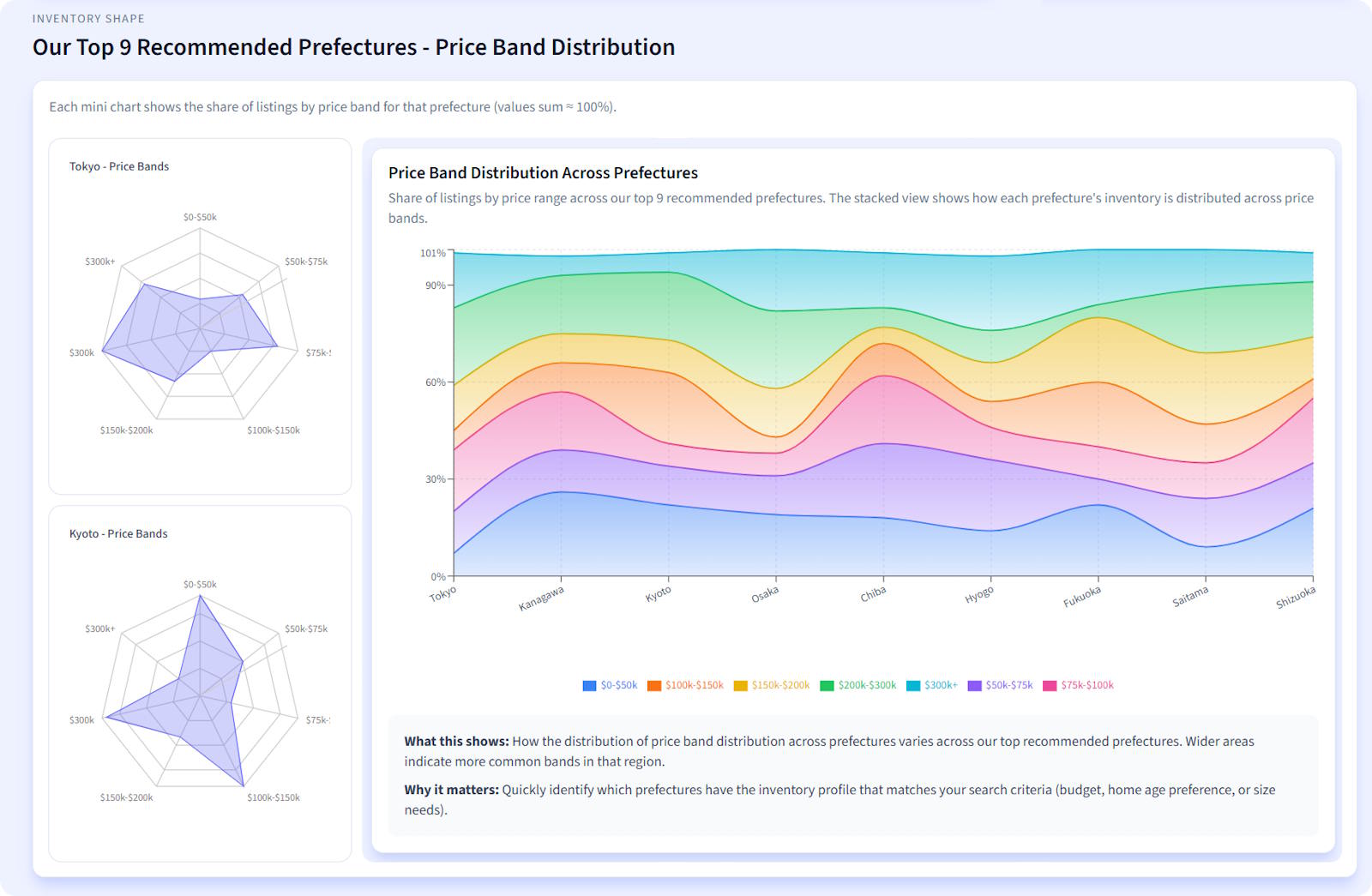Screen dimensions: 1372x896
Task: Click the yellow $150k-$200k legend swatch
Action: click(741, 686)
